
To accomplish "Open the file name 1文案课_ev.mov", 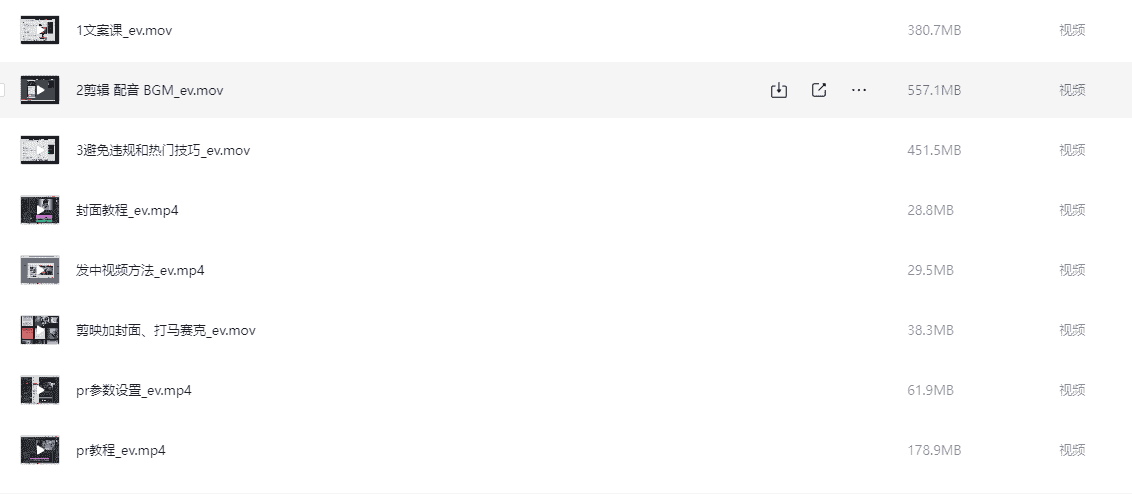I will coord(124,30).
